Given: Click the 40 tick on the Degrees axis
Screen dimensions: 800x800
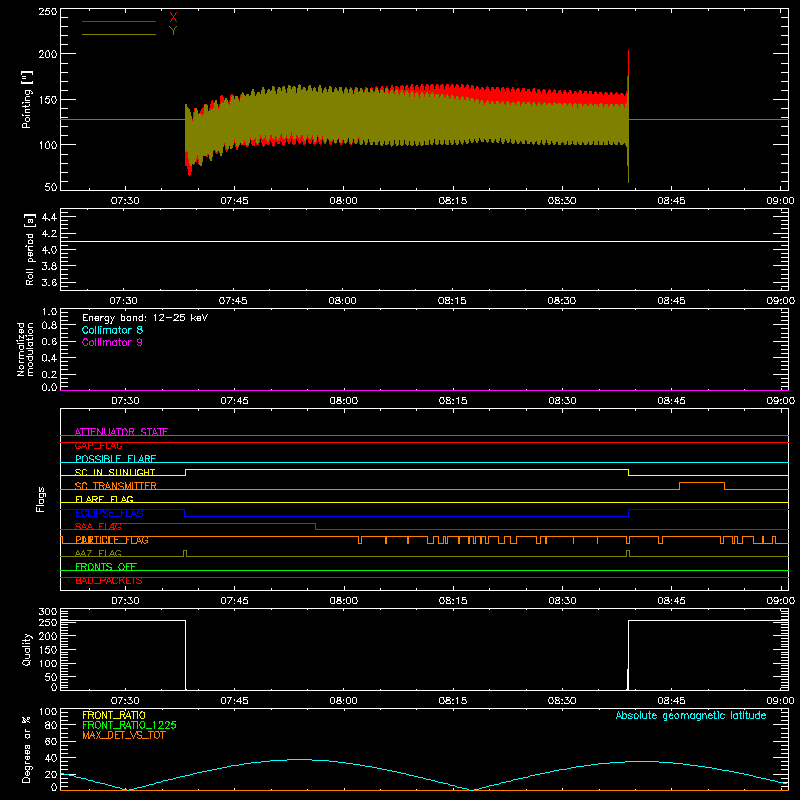Looking at the screenshot, I should pos(51,759).
